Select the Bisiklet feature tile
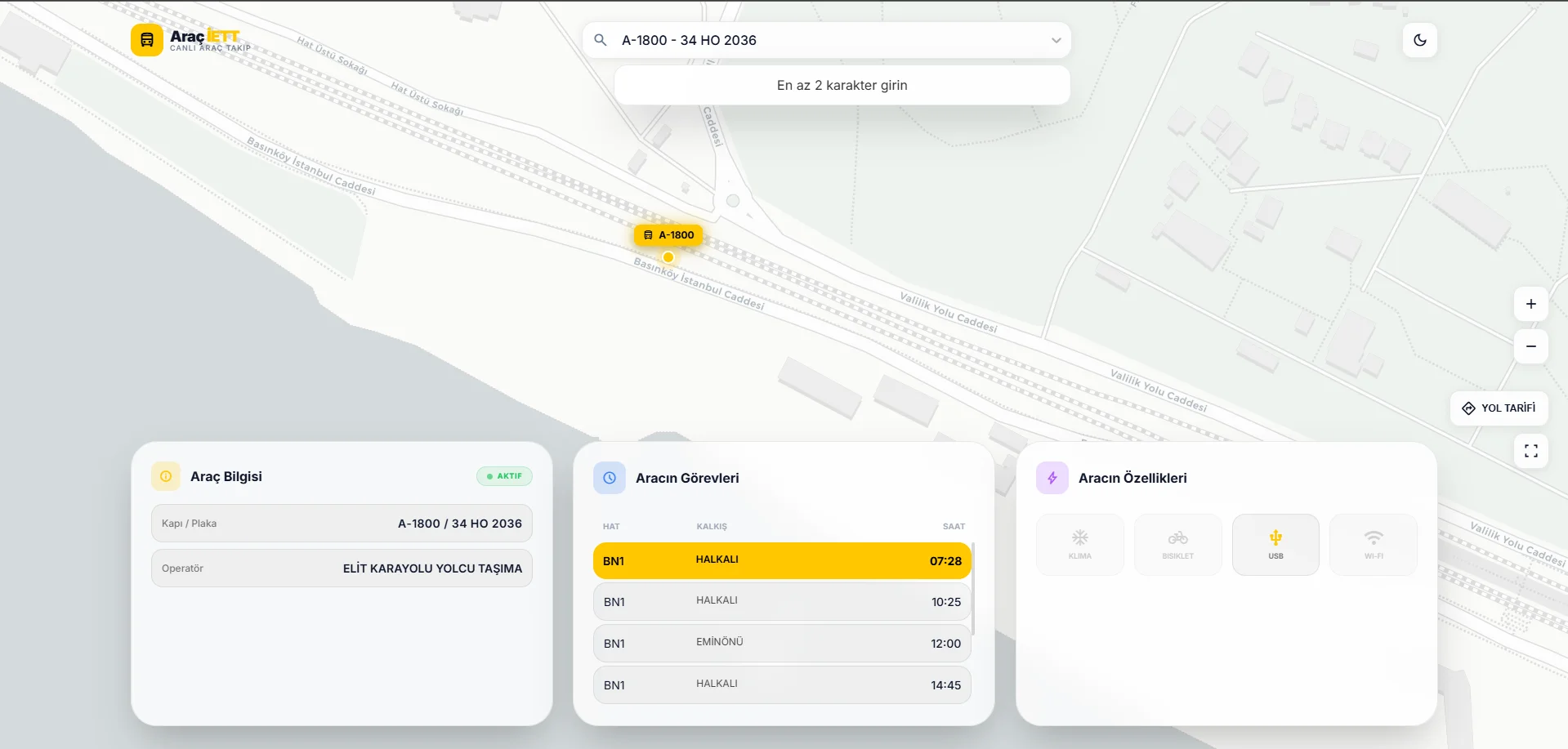This screenshot has height=749, width=1568. (1177, 545)
